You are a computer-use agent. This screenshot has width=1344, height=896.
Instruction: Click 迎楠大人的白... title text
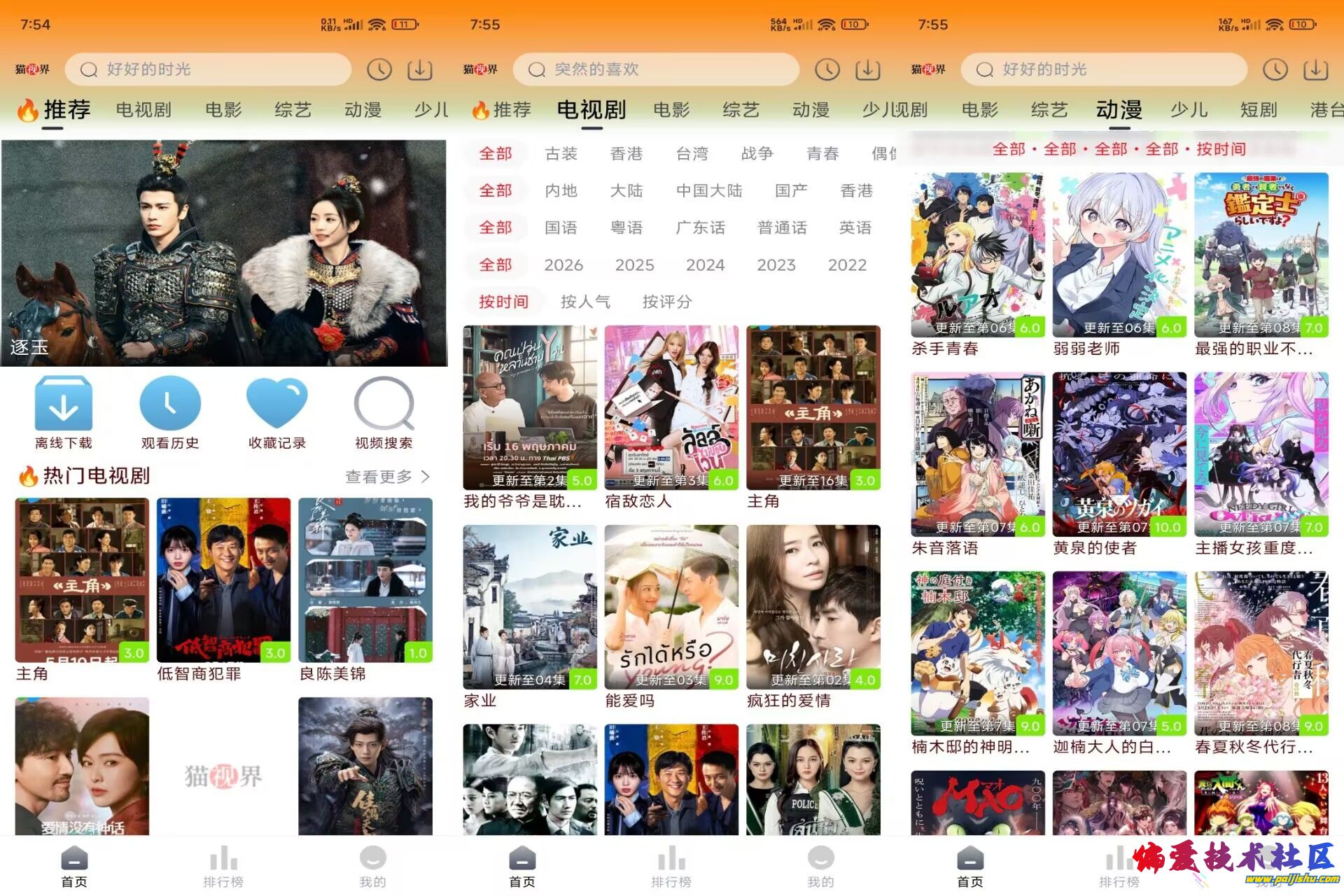pos(1112,747)
